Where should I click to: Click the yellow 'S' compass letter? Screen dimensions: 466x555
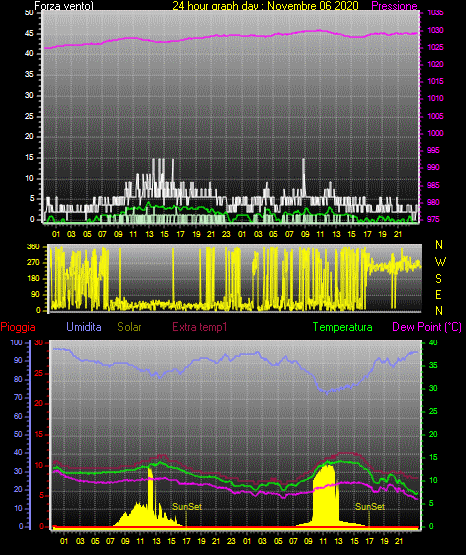438,279
